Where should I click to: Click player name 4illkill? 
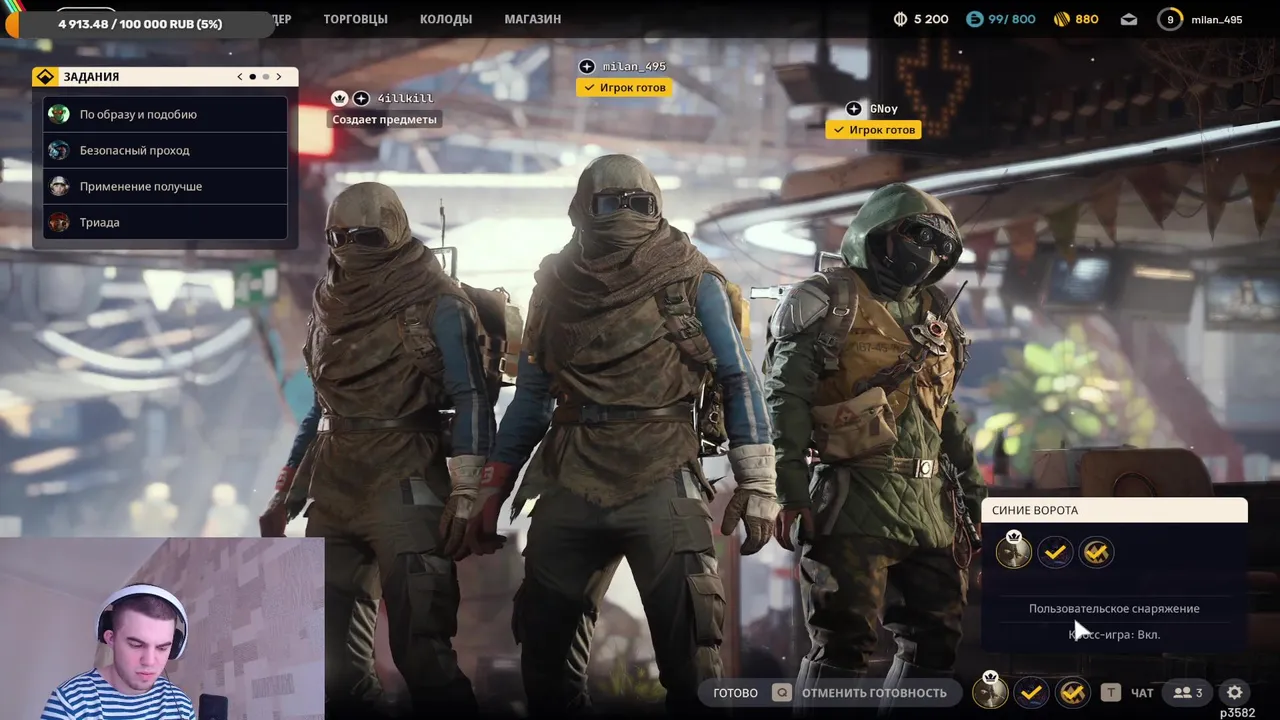(x=405, y=98)
